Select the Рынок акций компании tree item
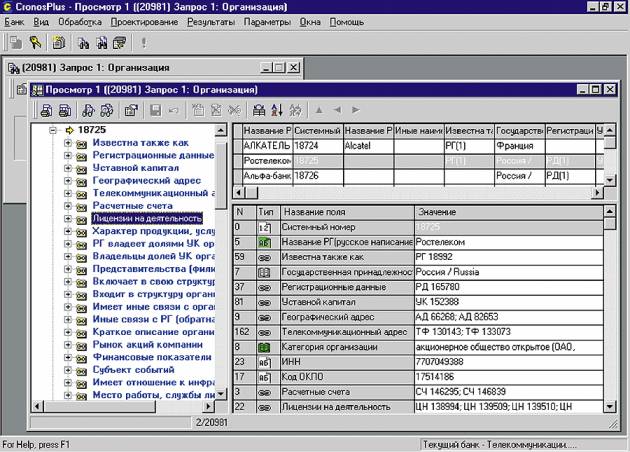Screen dimensions: 630x452 [x=147, y=345]
